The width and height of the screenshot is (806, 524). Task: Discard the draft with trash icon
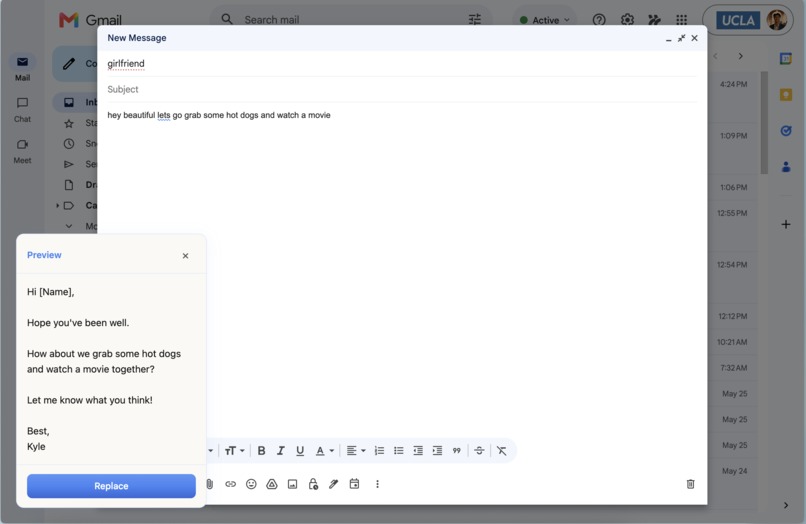(690, 484)
